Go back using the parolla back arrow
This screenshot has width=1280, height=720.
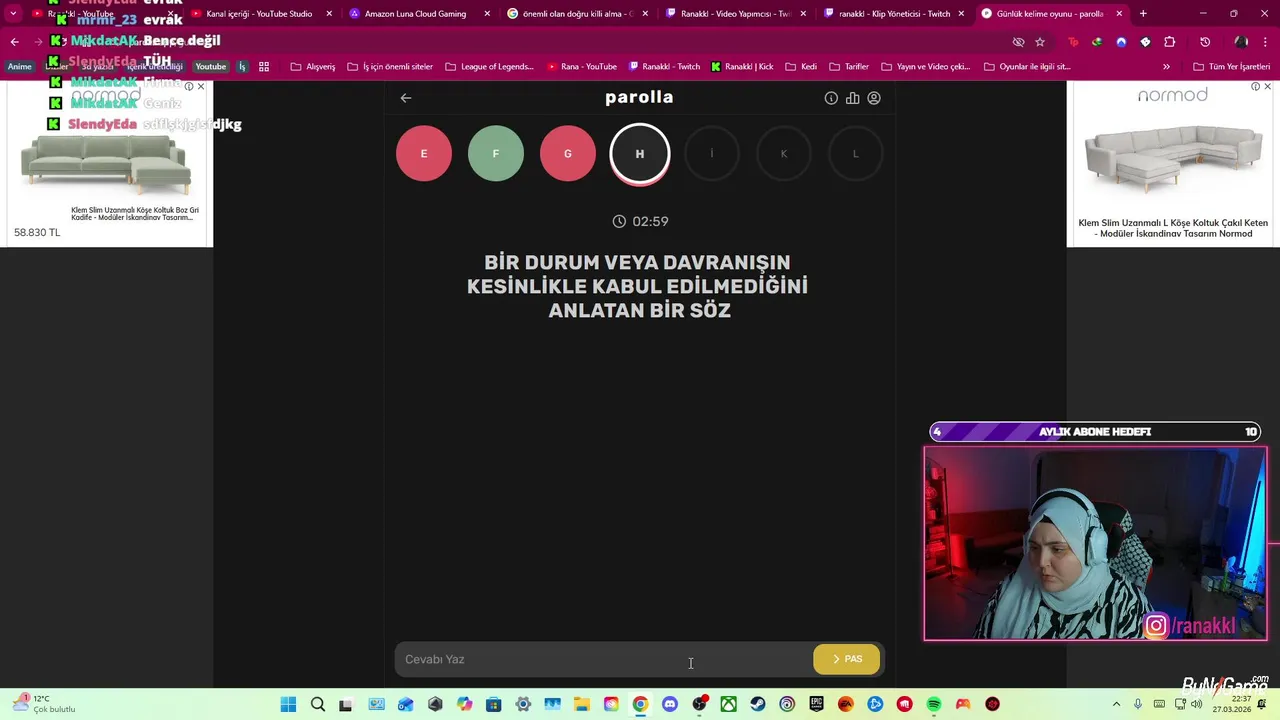click(x=406, y=98)
